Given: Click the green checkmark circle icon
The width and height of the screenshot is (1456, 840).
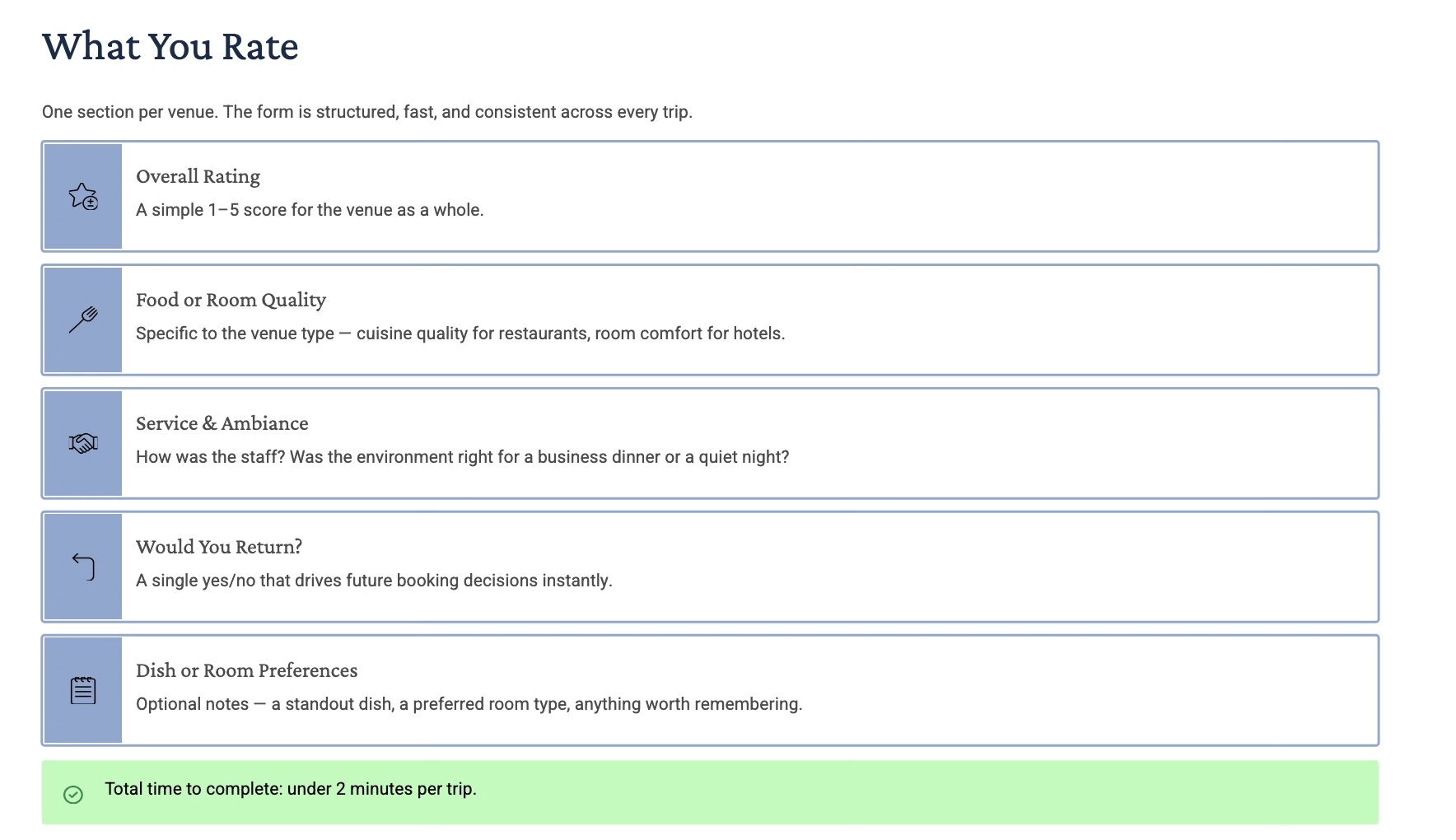Looking at the screenshot, I should tap(73, 794).
